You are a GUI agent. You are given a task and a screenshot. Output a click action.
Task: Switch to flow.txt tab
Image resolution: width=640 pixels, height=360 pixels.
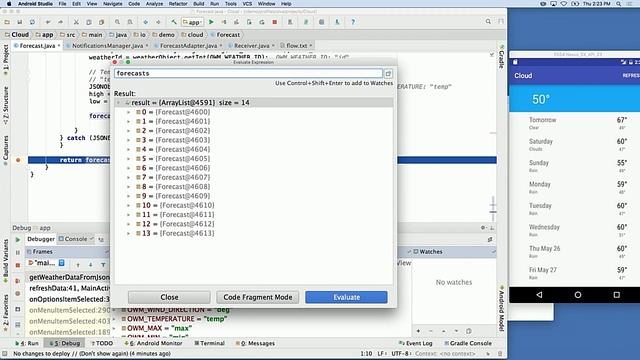click(x=296, y=46)
